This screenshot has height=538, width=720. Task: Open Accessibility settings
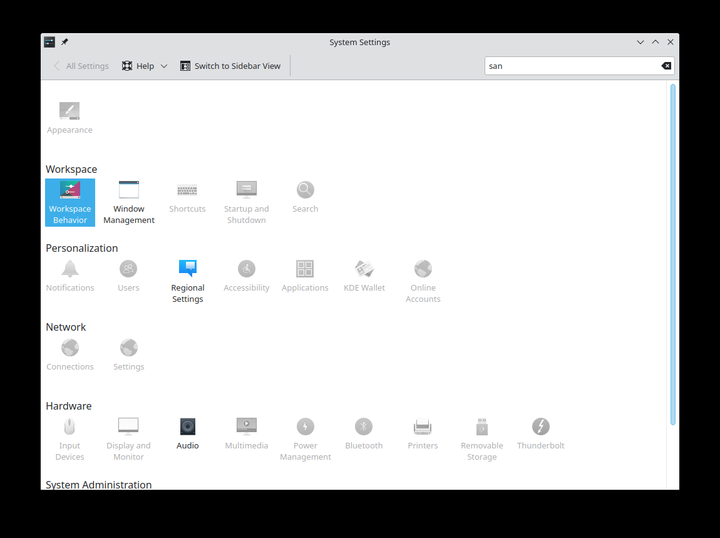click(x=247, y=276)
